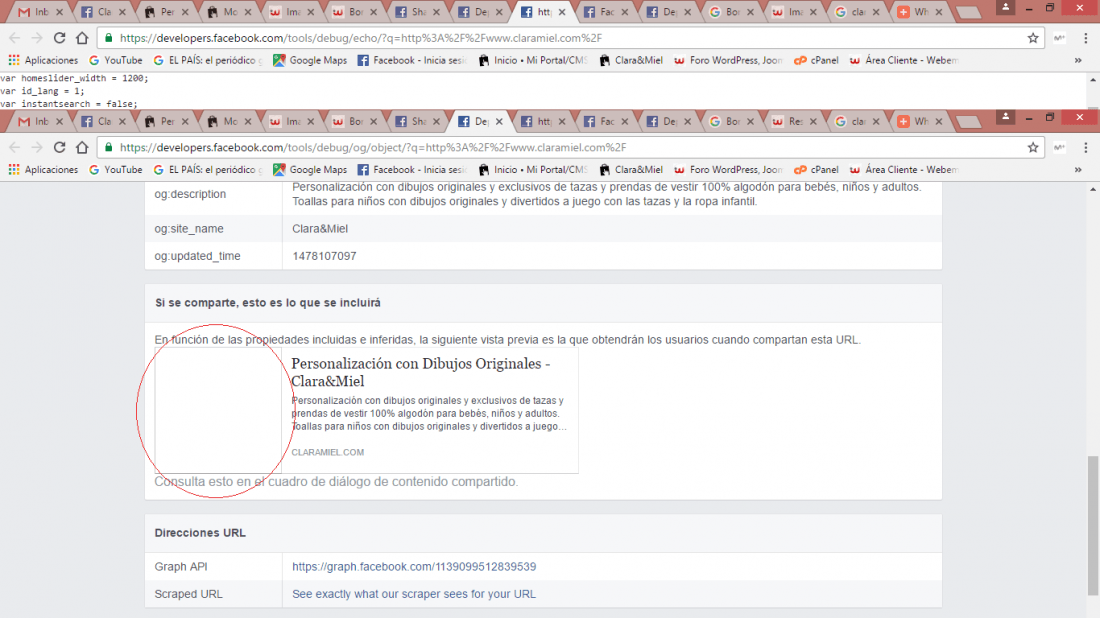The image size is (1100, 618).
Task: Click home icon in upper browser window
Action: (x=82, y=38)
